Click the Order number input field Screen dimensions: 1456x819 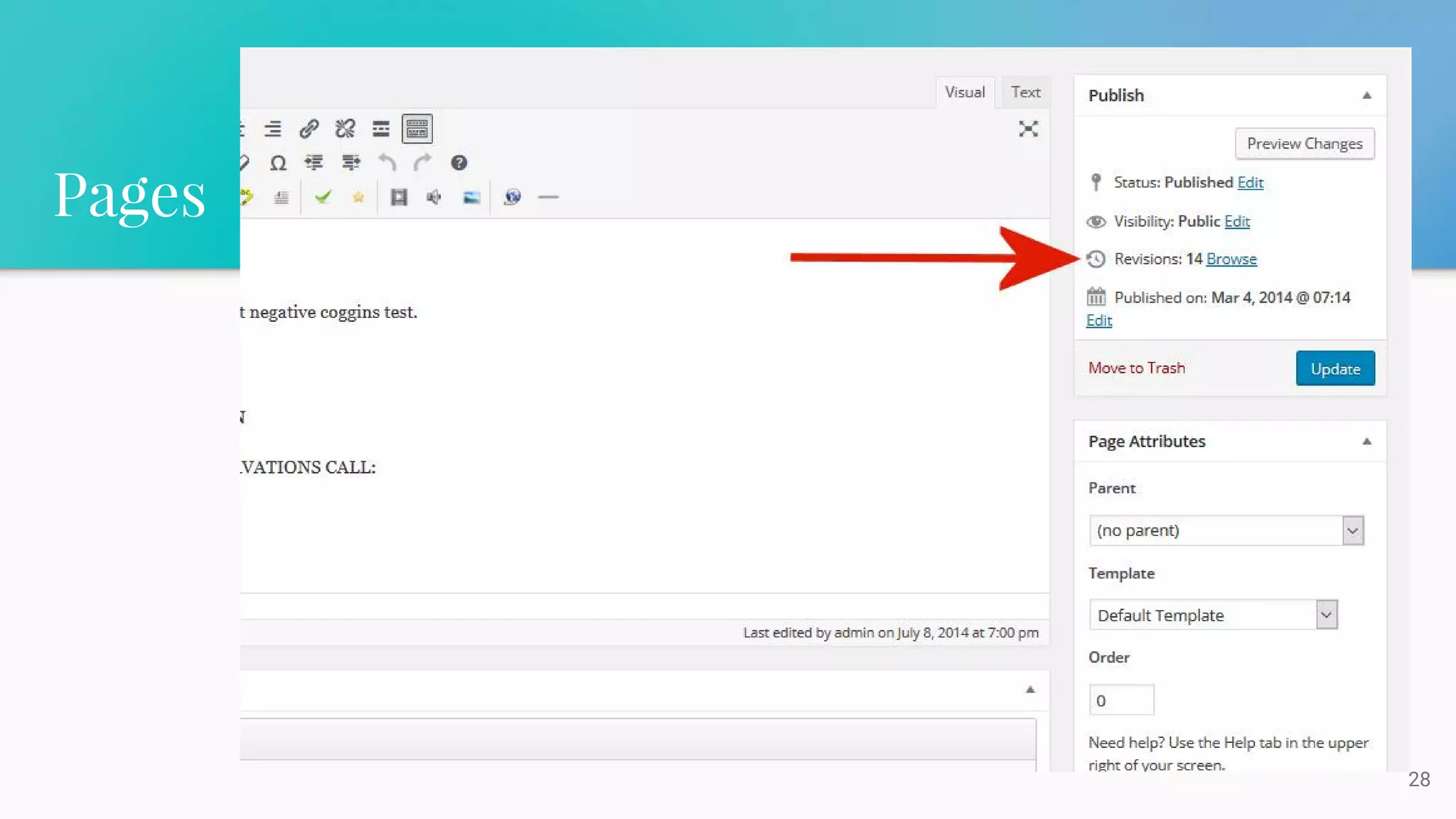point(1121,700)
